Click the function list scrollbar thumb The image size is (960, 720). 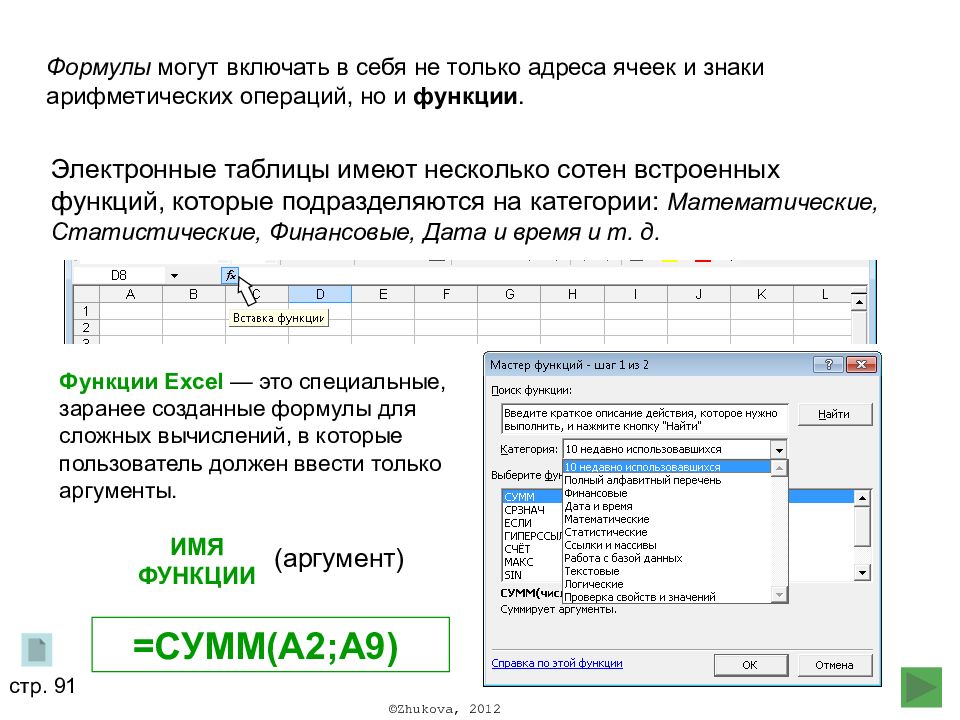tap(862, 526)
